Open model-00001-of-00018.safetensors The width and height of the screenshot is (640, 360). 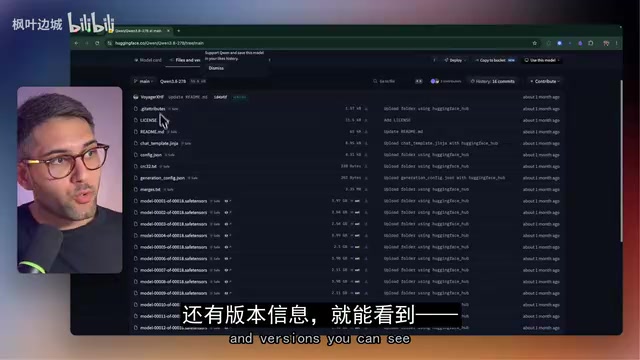coord(173,201)
